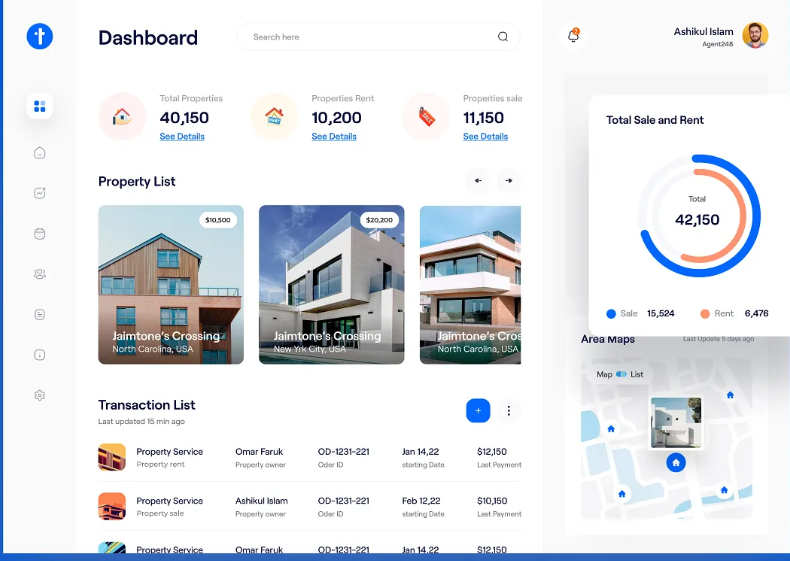Click the $20,200 price badge
Viewport: 790px width, 561px height.
[x=379, y=220]
